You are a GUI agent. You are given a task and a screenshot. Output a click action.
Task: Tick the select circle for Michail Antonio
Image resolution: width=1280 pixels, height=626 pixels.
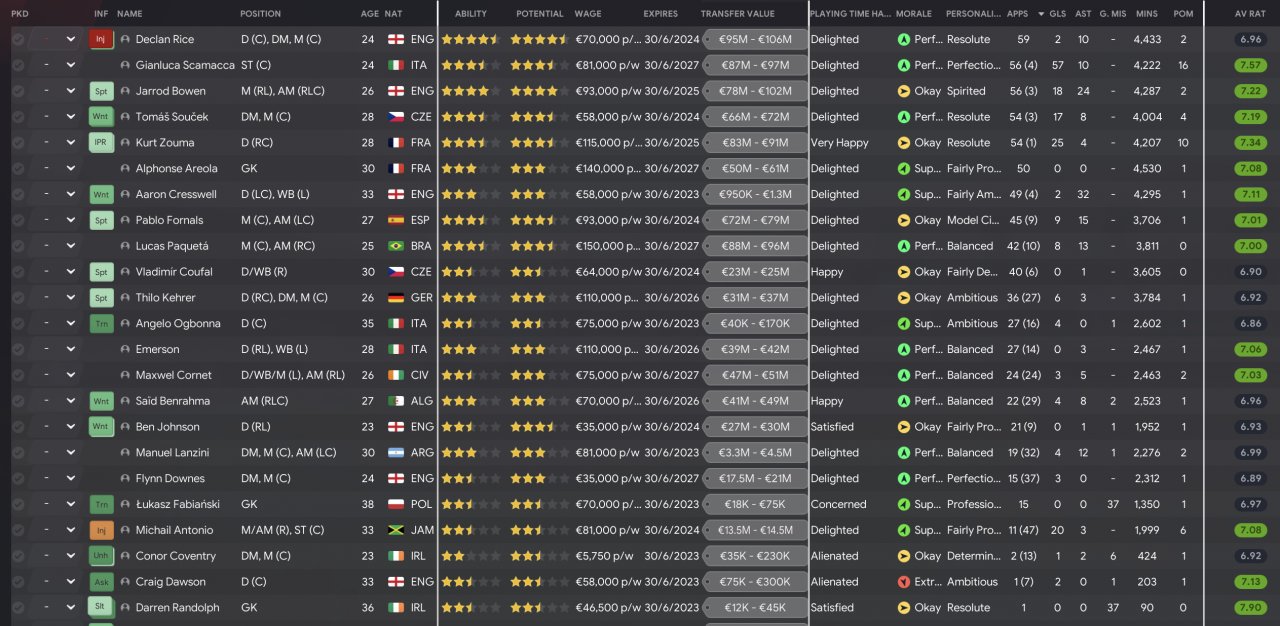pyautogui.click(x=18, y=530)
